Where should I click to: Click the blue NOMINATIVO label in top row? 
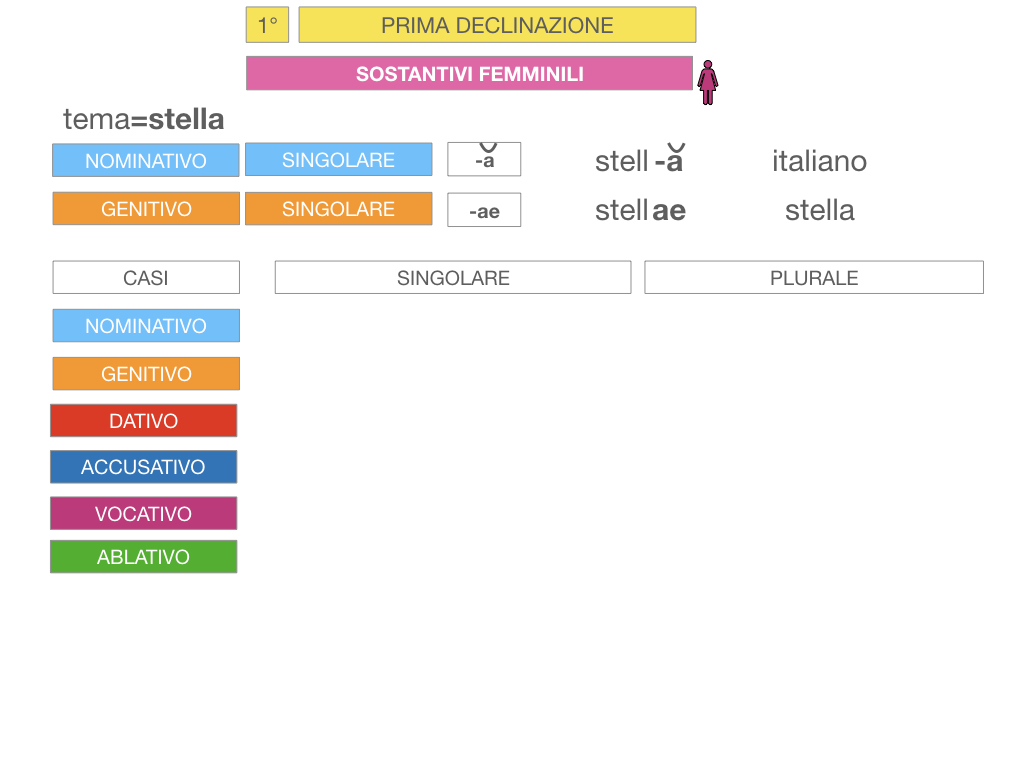point(146,160)
